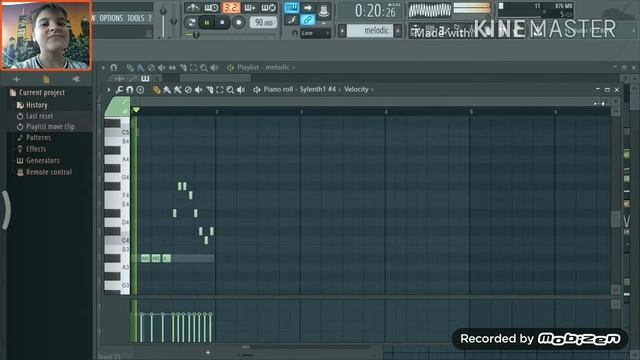Stop playback

(x=222, y=22)
